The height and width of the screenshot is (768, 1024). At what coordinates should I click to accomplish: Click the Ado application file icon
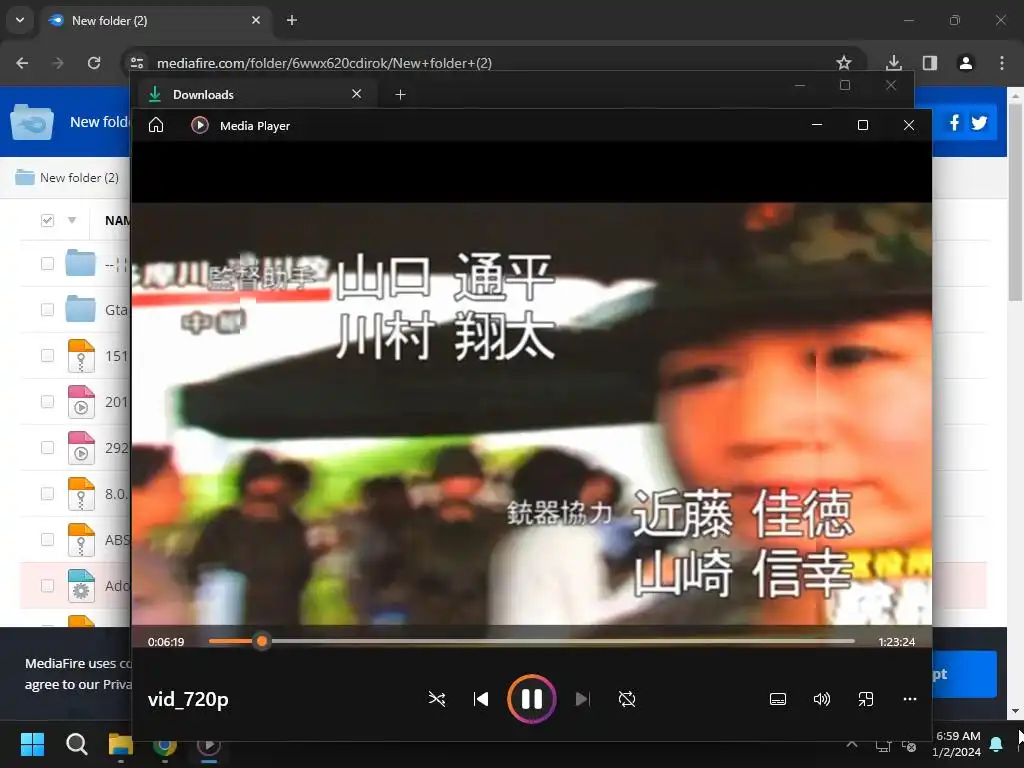81,585
